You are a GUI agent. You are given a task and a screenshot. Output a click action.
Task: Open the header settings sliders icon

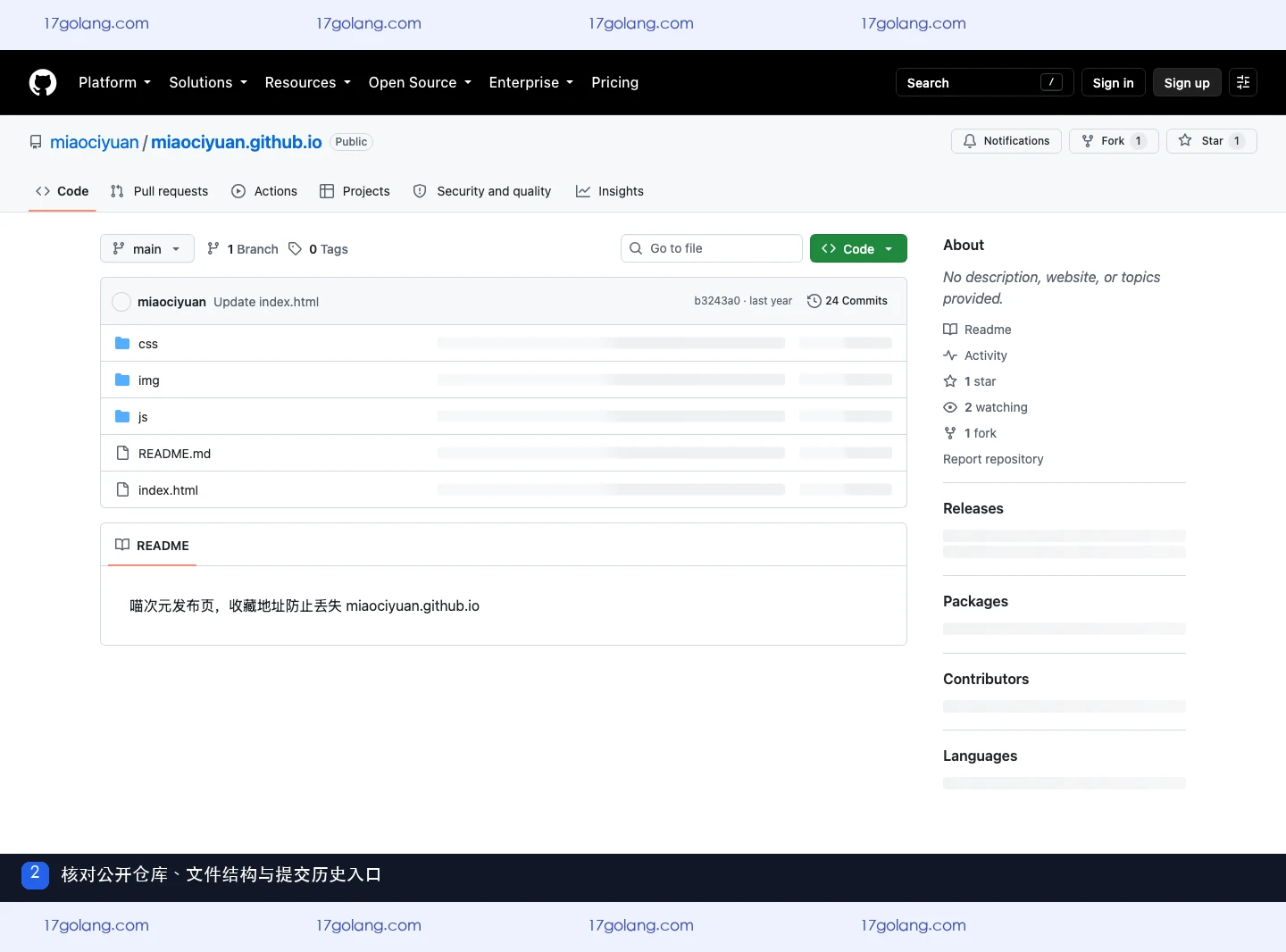coord(1243,82)
